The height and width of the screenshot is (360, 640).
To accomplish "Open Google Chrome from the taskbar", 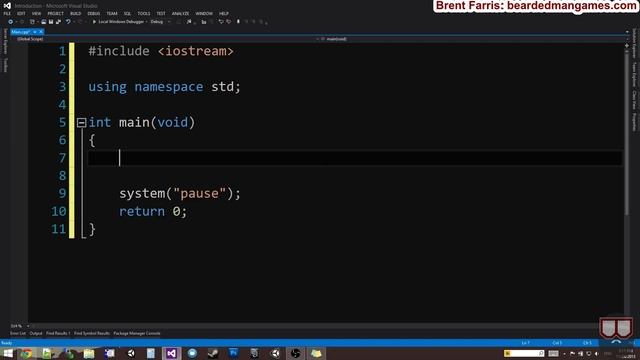I will (27, 353).
